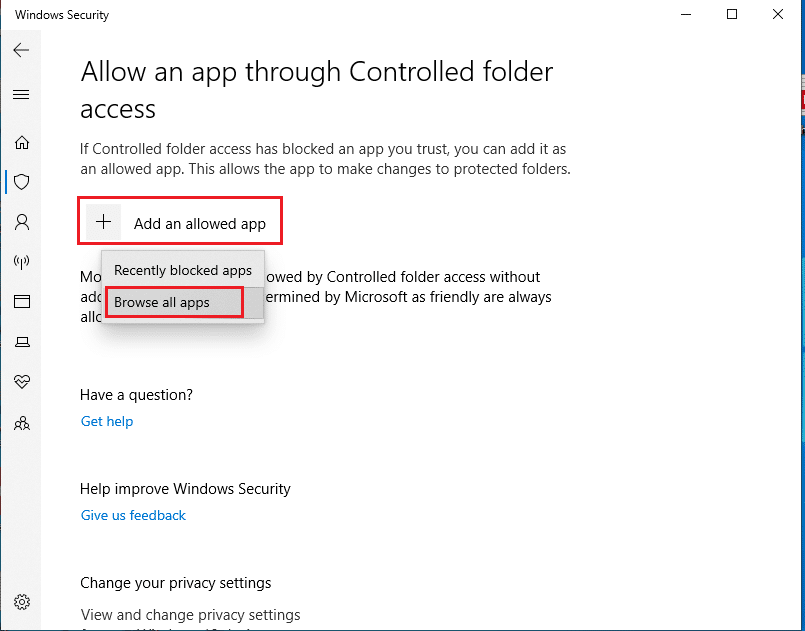Open Account protection person icon
The width and height of the screenshot is (805, 631).
(x=22, y=222)
